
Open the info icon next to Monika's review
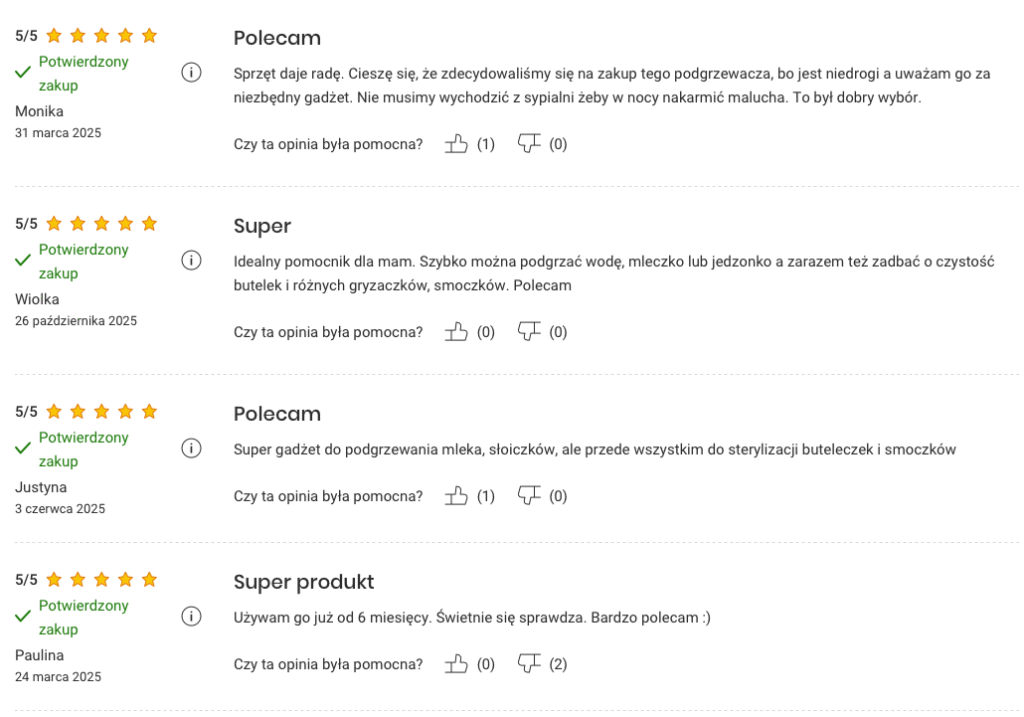pos(192,72)
